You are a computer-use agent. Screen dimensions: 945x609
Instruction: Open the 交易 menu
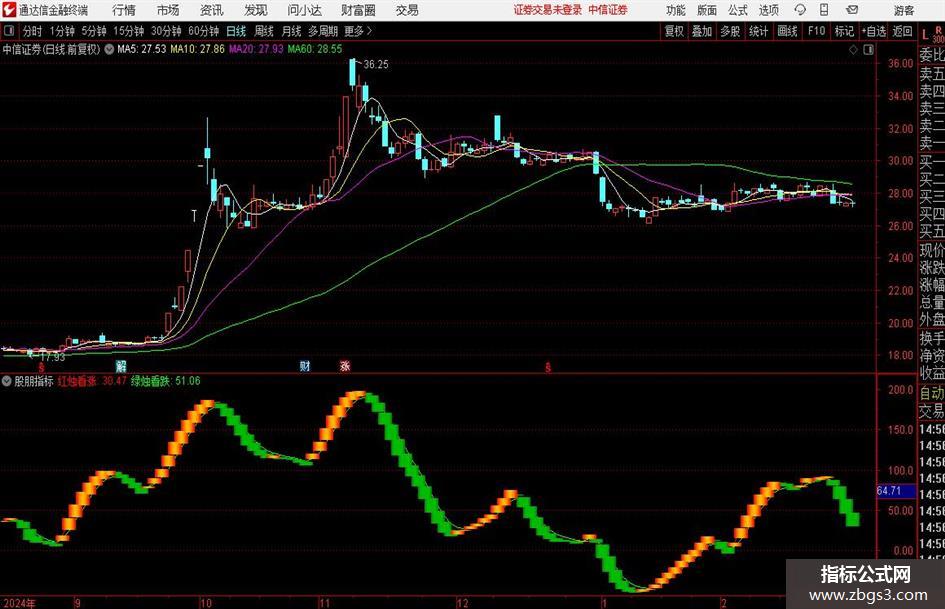pyautogui.click(x=407, y=10)
